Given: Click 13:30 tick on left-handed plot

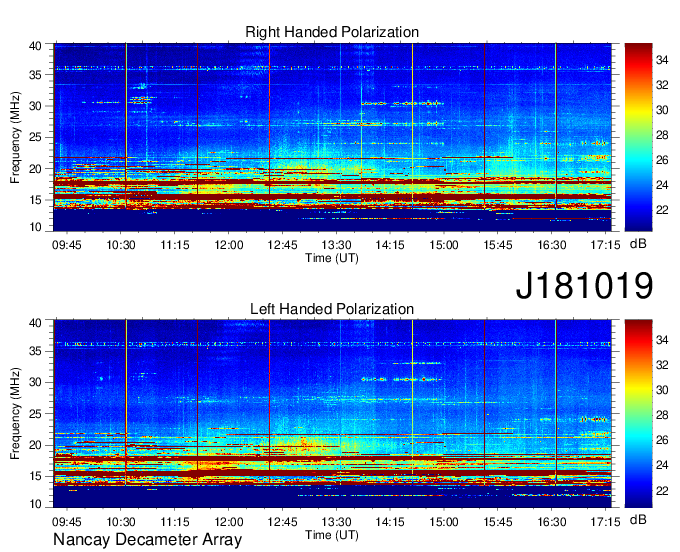Looking at the screenshot, I should point(336,522).
